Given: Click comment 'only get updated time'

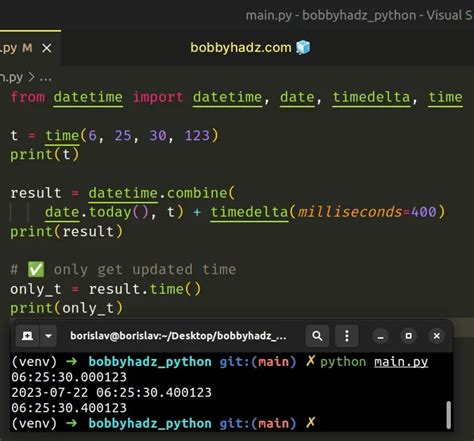Looking at the screenshot, I should tap(145, 269).
